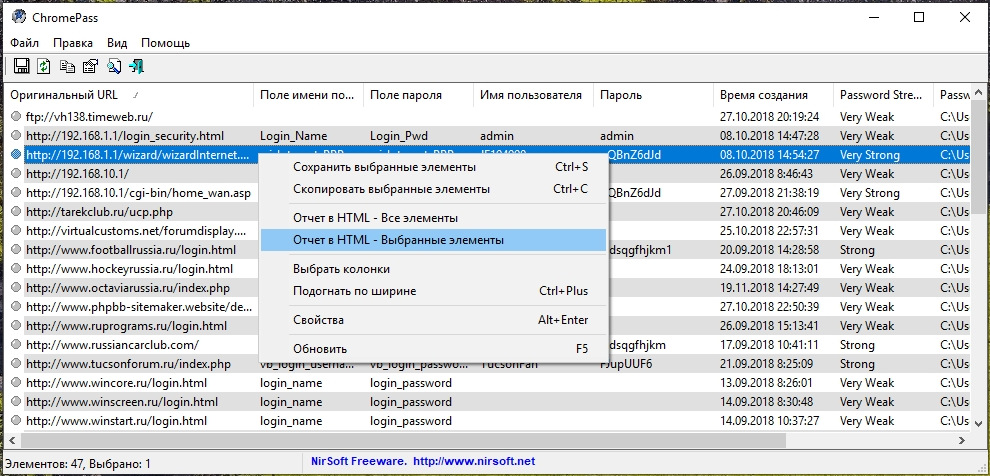Sort by Поле пароля column header
This screenshot has height=476, width=990.
418,95
